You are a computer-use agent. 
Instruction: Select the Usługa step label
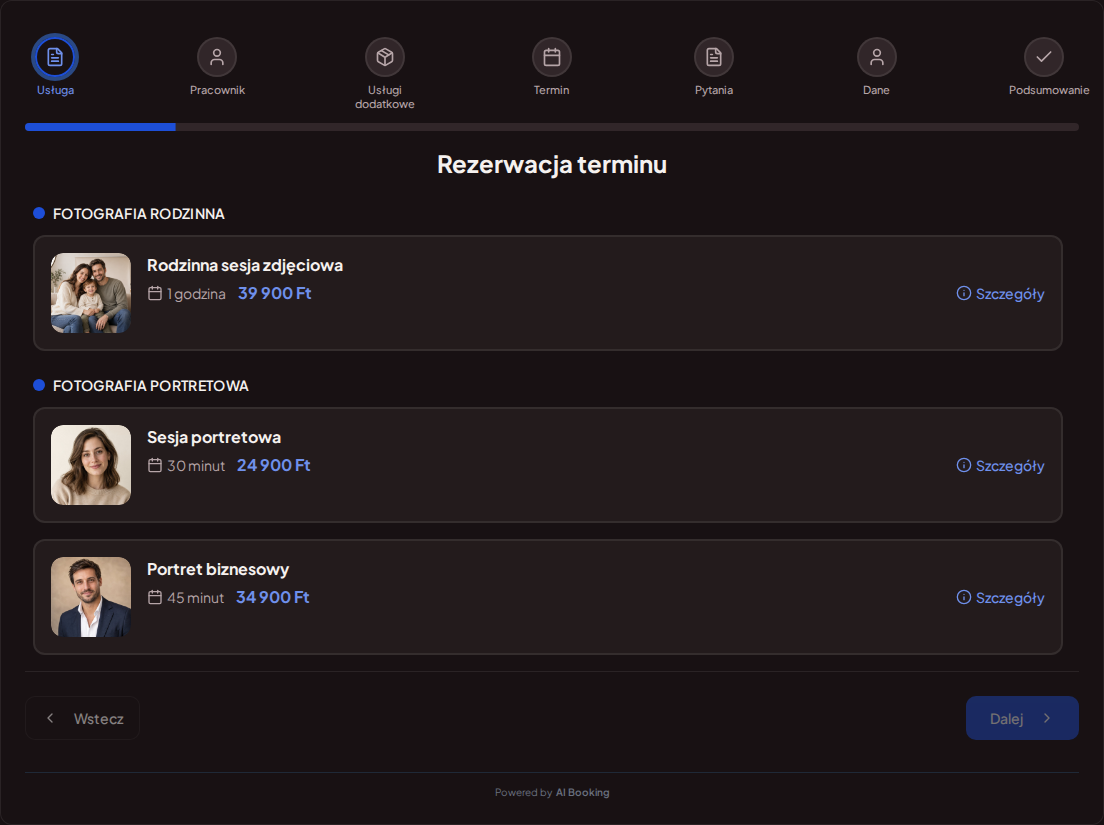55,90
